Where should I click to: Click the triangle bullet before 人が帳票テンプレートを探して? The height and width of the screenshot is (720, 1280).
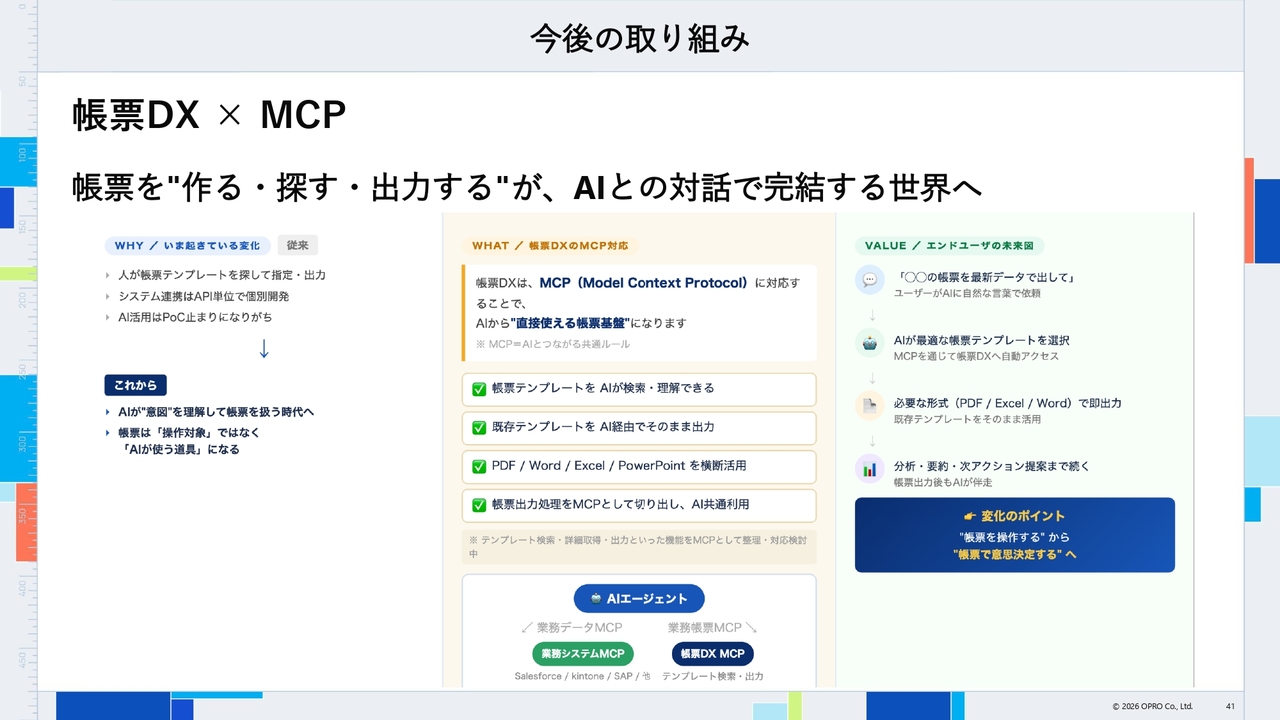(x=108, y=275)
